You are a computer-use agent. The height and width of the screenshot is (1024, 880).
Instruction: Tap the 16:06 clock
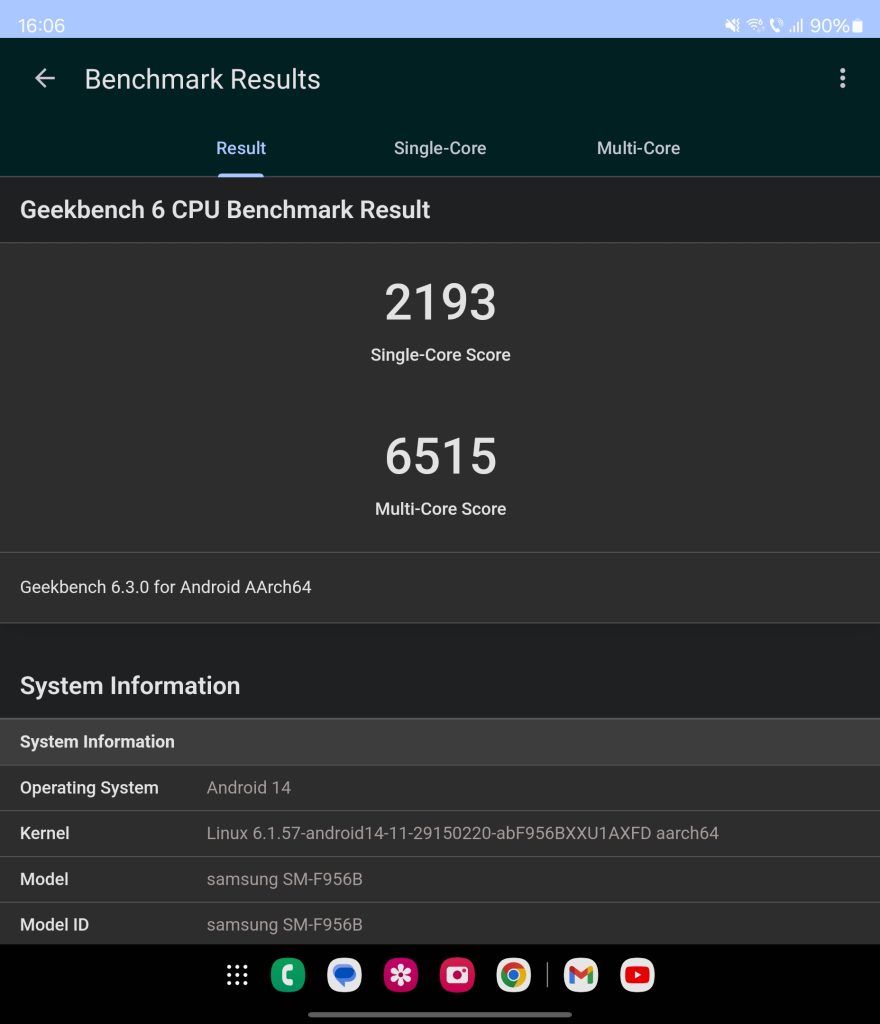point(41,25)
